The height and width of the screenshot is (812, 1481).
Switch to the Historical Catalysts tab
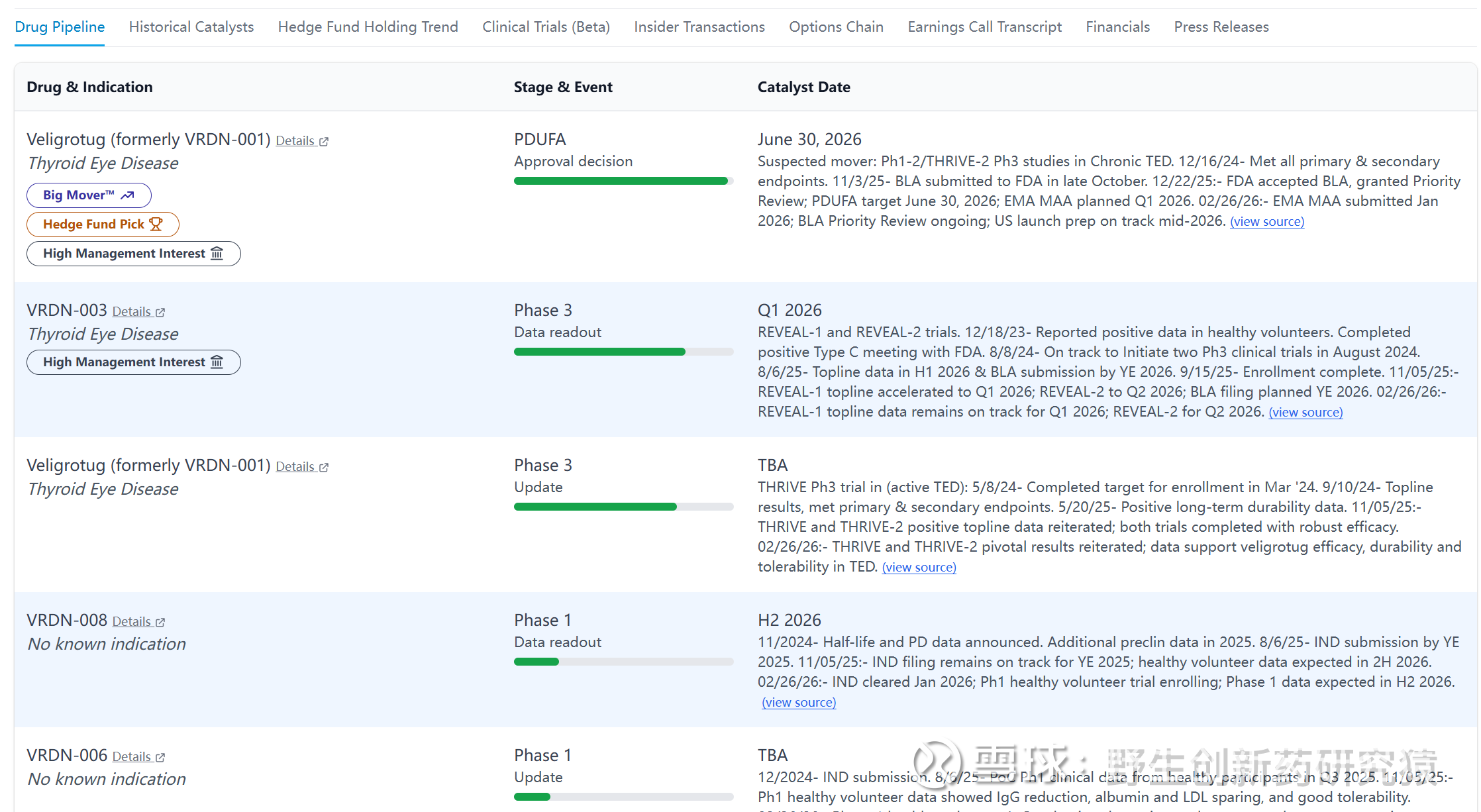(191, 27)
